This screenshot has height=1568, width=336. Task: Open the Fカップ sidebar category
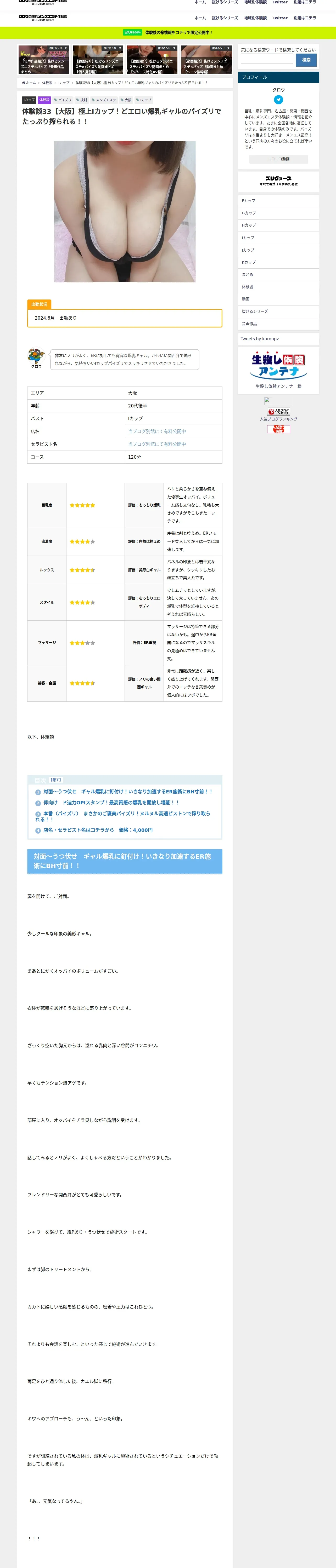click(279, 201)
